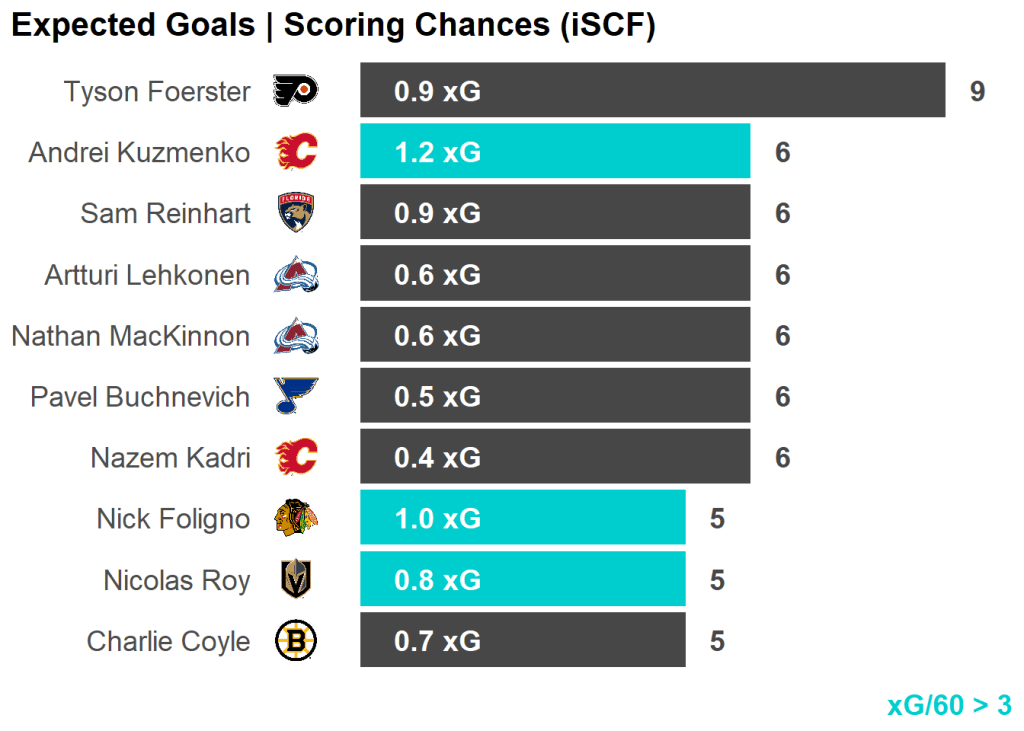Screen dimensions: 1024x731
Task: Click the Boston Bruins logo next to Charlie Coyle
Action: click(296, 641)
